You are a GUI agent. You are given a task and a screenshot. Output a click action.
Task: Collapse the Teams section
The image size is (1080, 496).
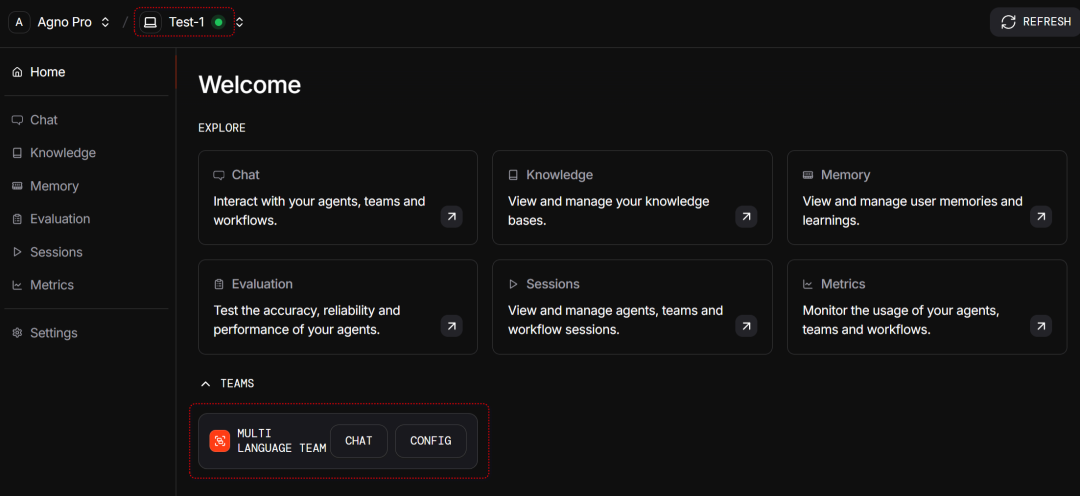pos(206,384)
